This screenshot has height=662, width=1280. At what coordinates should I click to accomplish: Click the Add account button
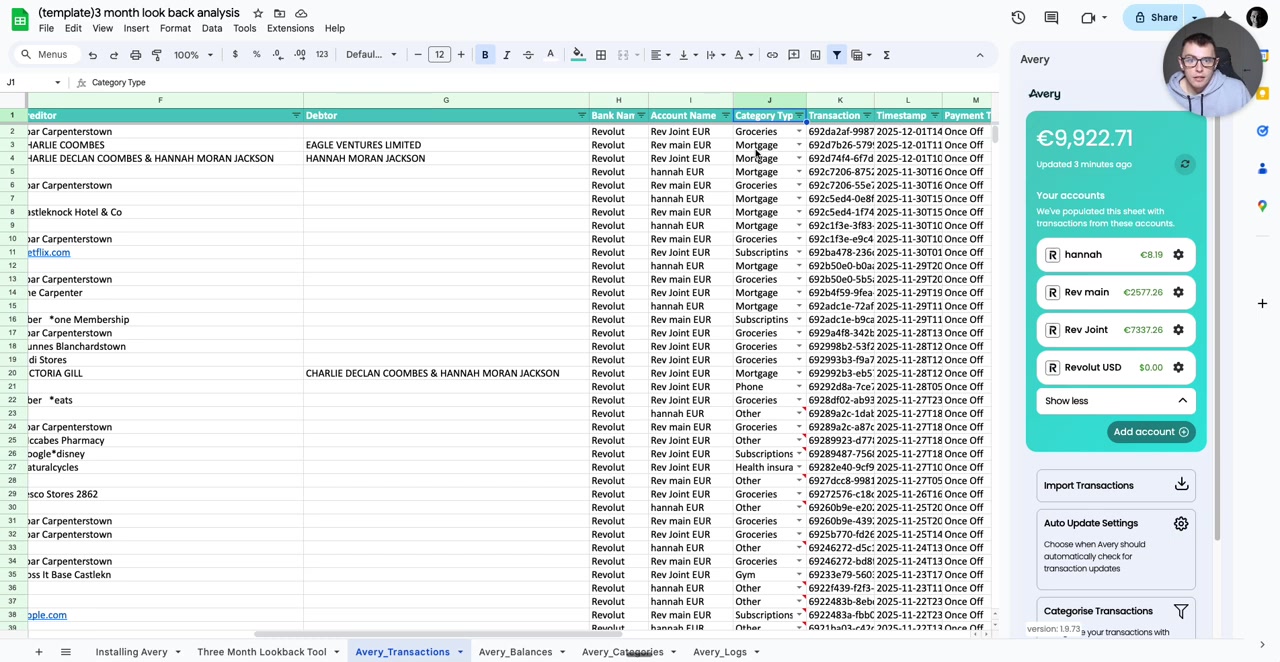tap(1150, 431)
